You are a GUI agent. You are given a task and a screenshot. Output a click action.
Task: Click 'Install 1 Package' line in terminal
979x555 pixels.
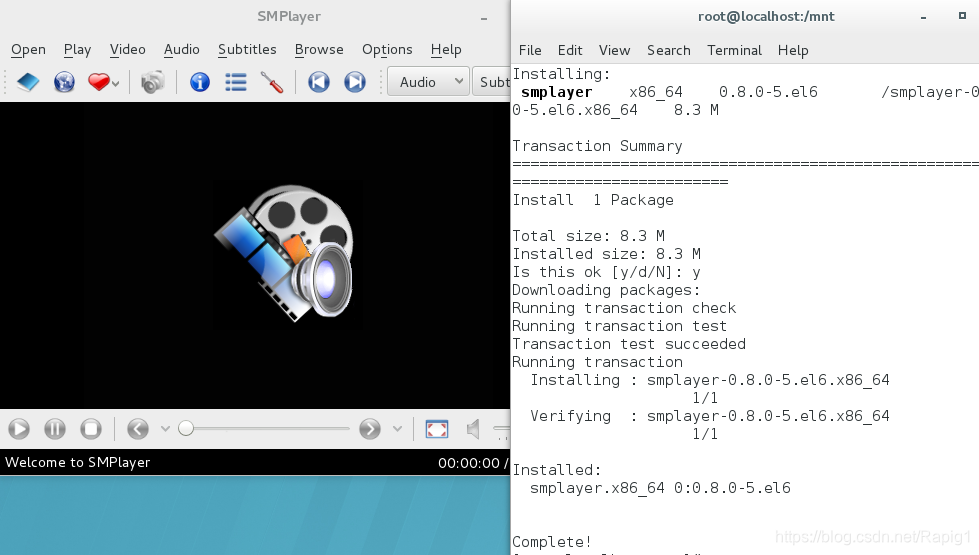593,200
